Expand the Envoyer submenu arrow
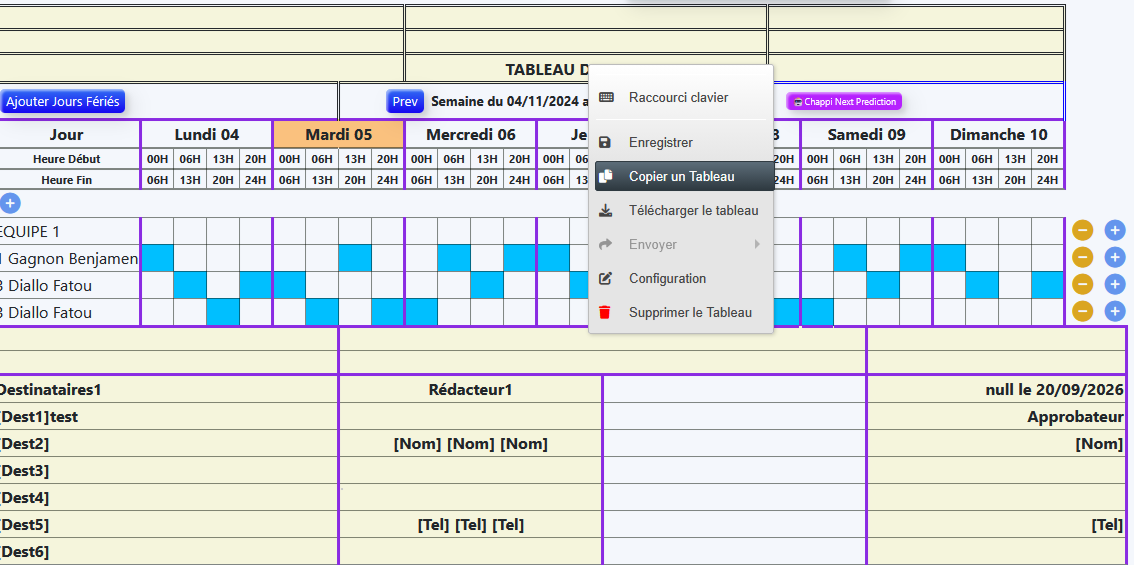1134x565 pixels. [x=757, y=245]
